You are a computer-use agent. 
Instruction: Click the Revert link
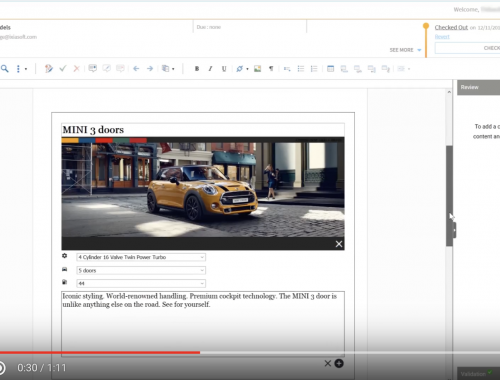click(x=442, y=37)
